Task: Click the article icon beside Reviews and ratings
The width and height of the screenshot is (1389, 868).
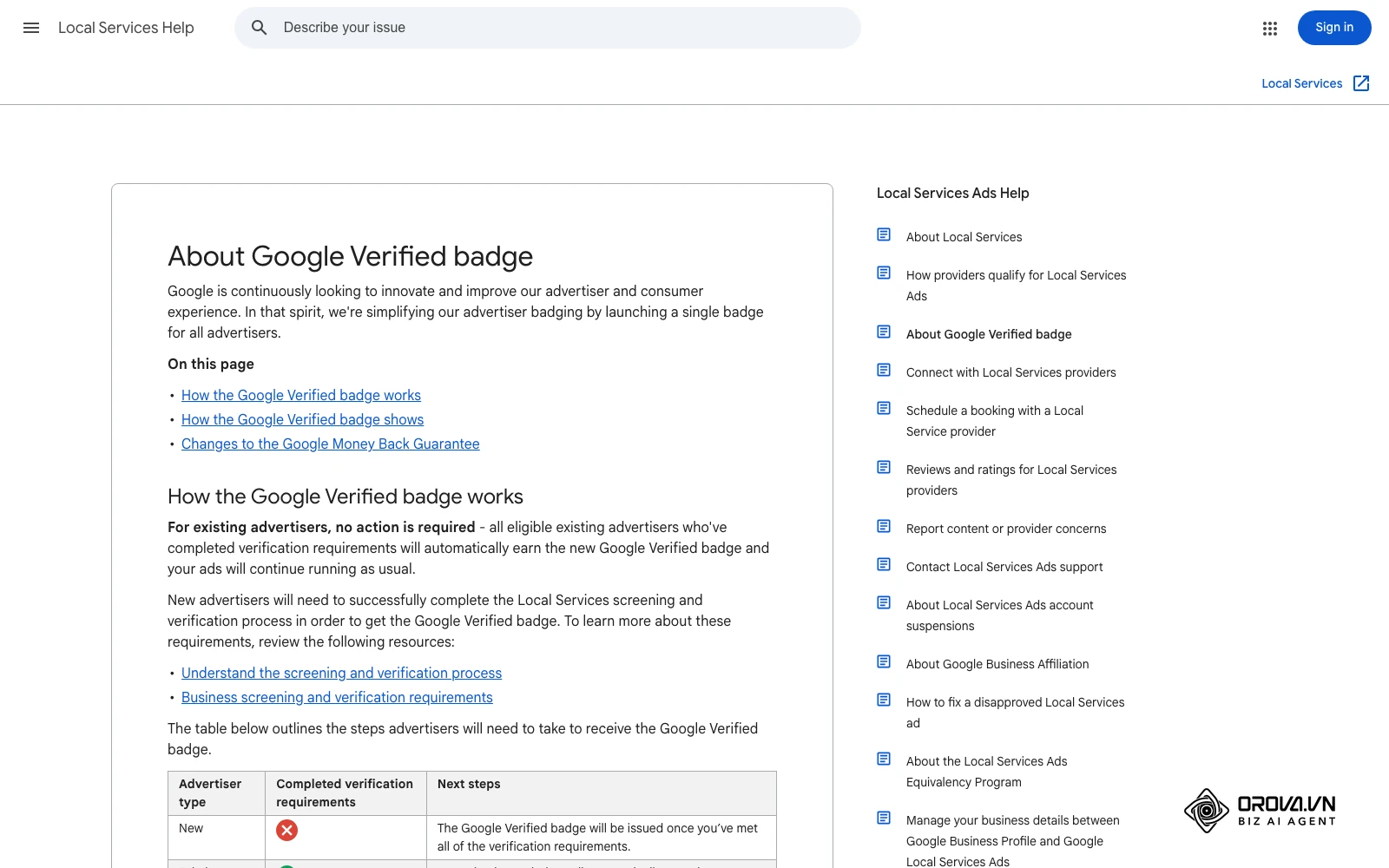Action: coord(884,467)
